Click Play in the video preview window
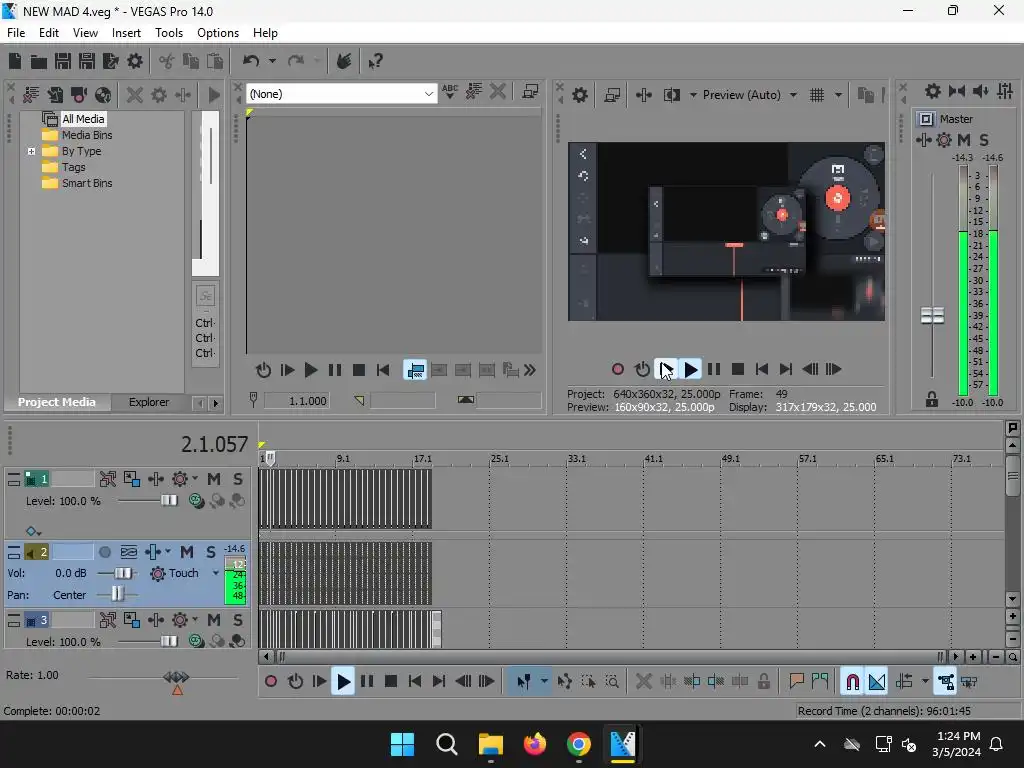The image size is (1024, 768). click(690, 370)
